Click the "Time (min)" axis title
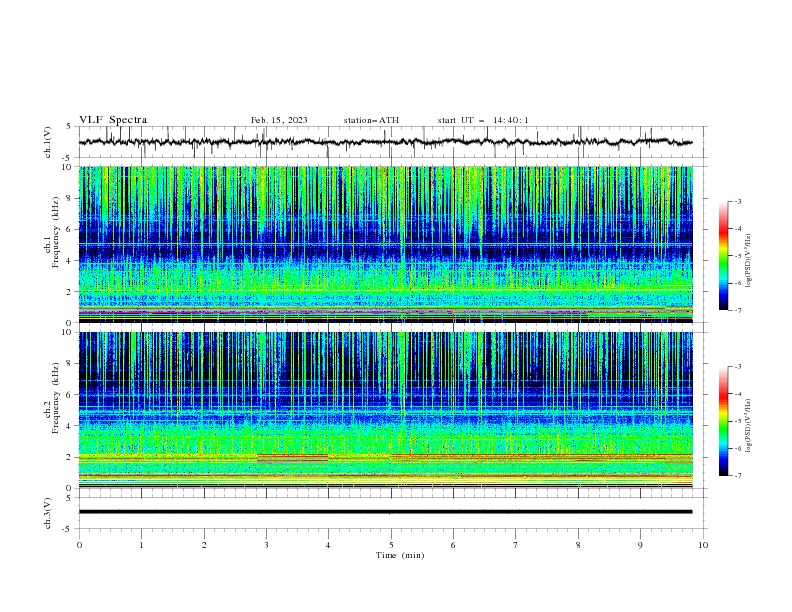The width and height of the screenshot is (792, 612). (x=400, y=555)
